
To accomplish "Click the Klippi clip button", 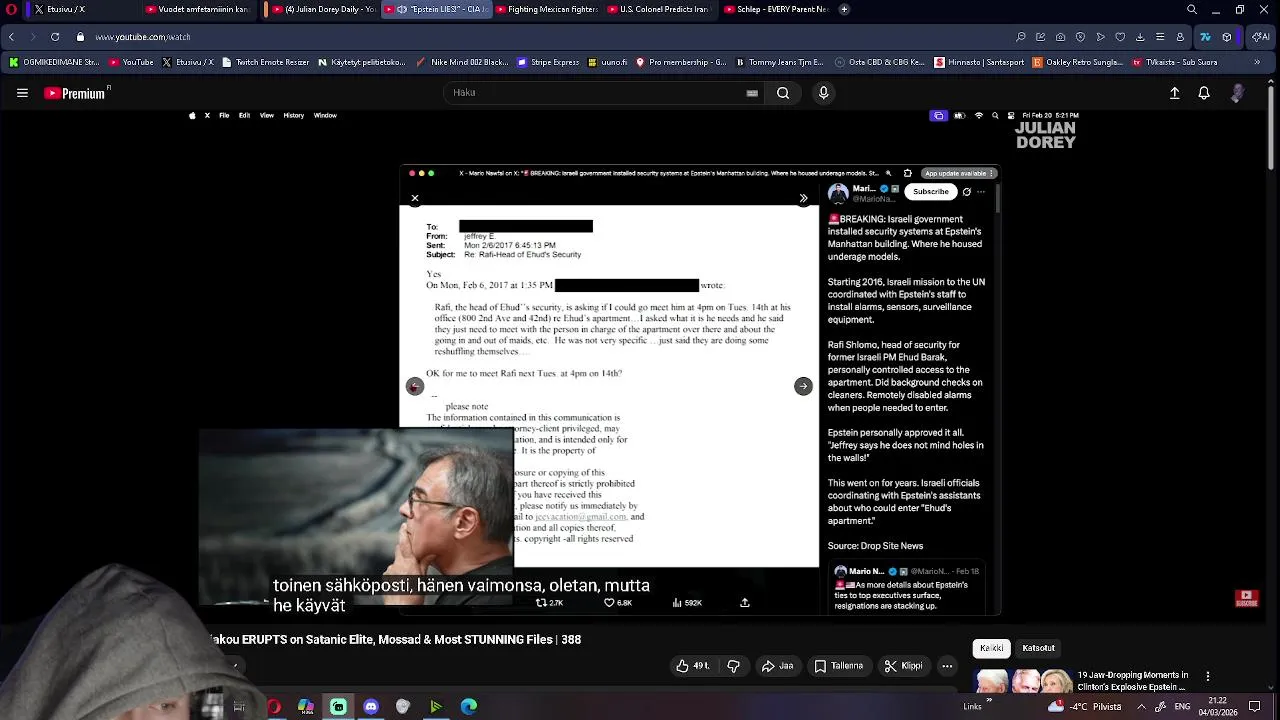I will pyautogui.click(x=903, y=666).
